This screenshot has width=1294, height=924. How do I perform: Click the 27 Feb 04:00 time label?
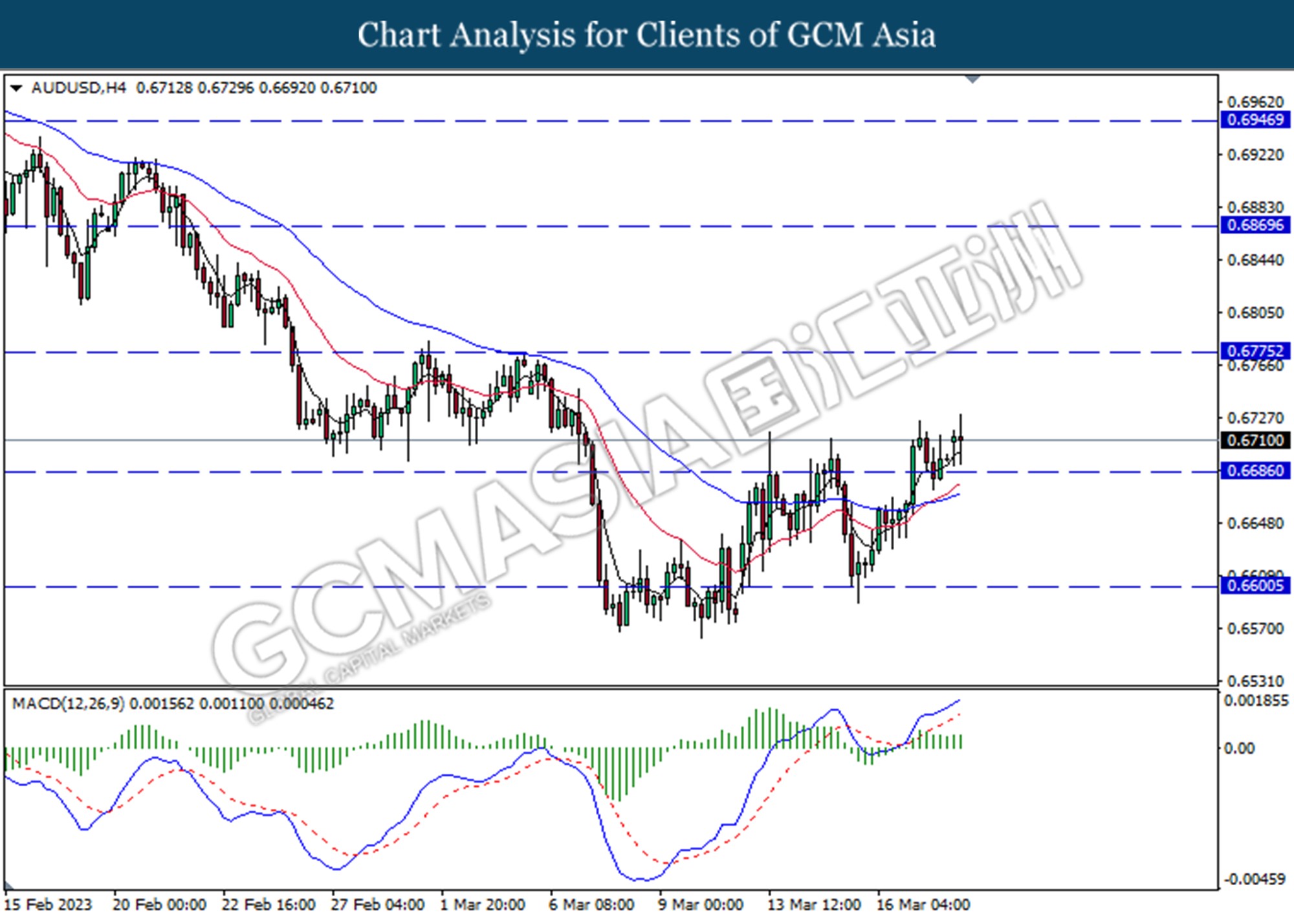[378, 905]
